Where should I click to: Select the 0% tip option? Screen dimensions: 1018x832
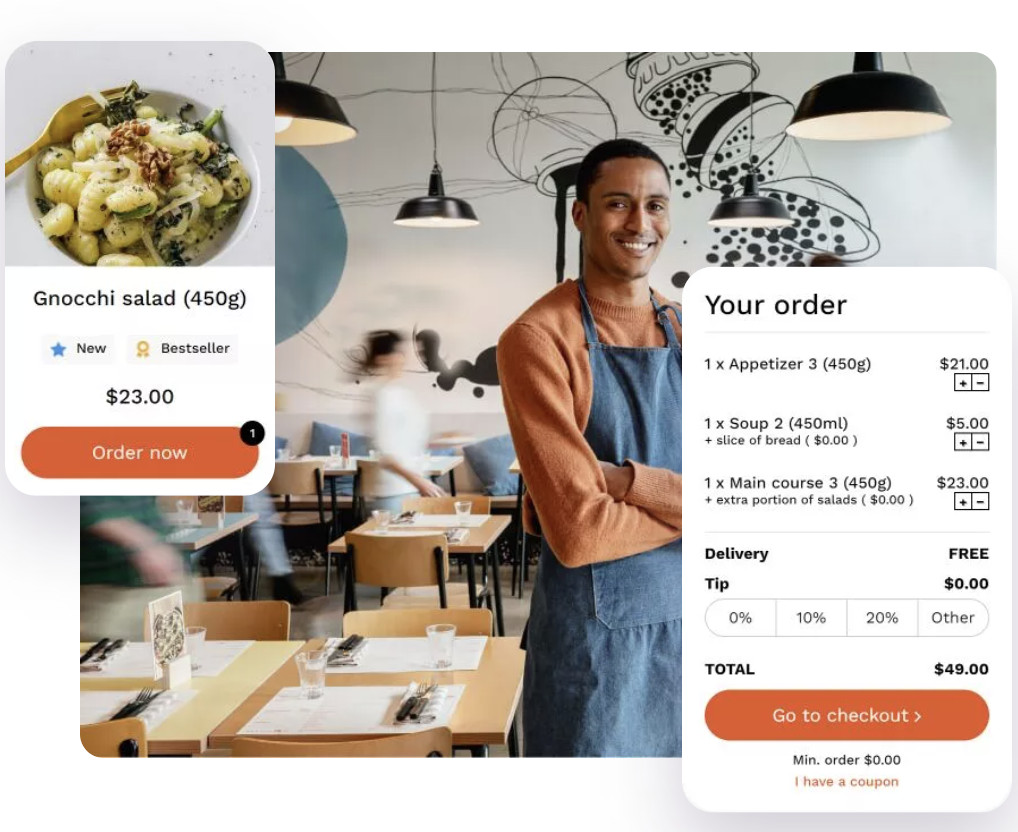point(740,618)
